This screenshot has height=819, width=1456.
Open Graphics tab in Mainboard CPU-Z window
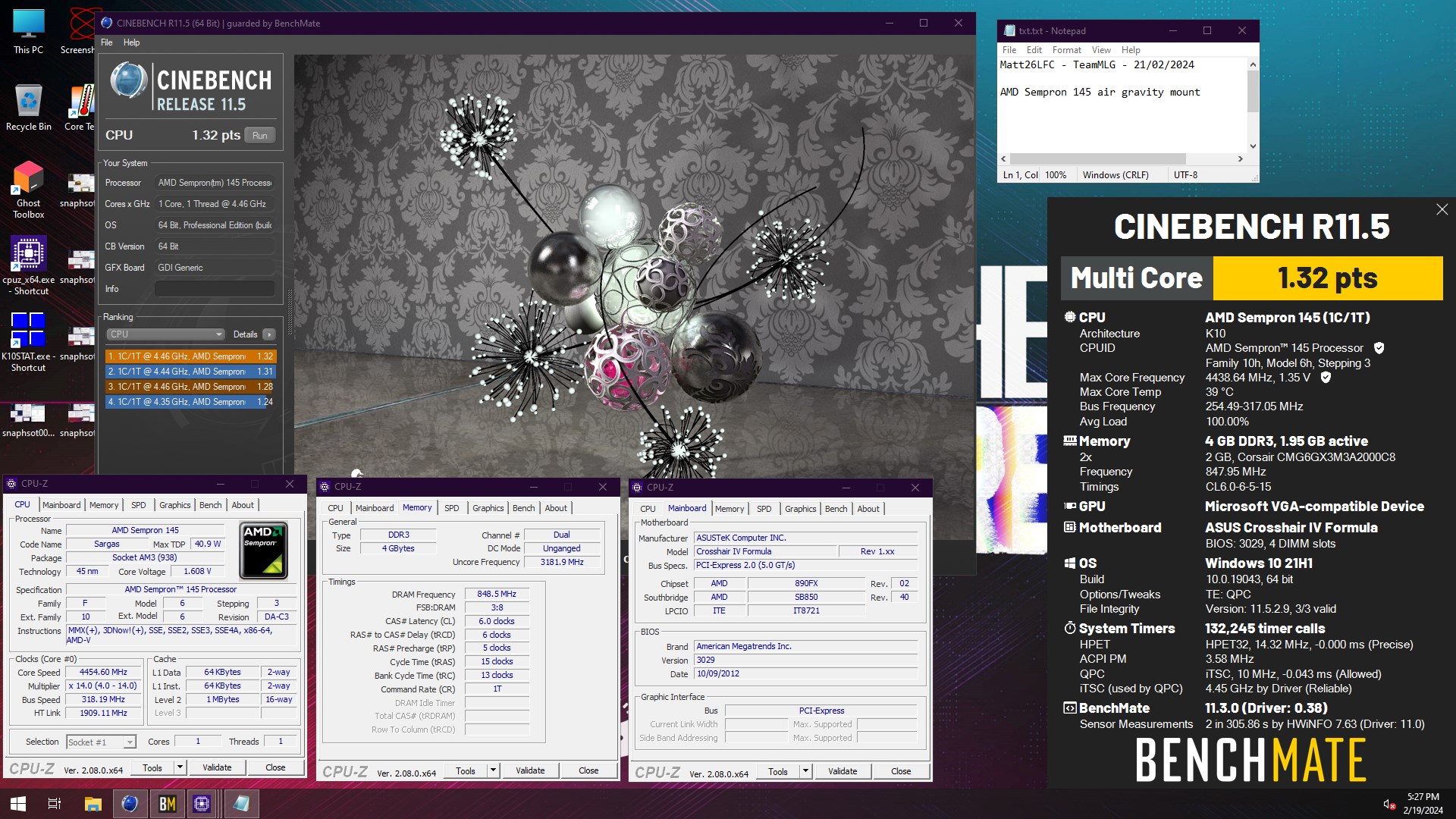pos(800,509)
